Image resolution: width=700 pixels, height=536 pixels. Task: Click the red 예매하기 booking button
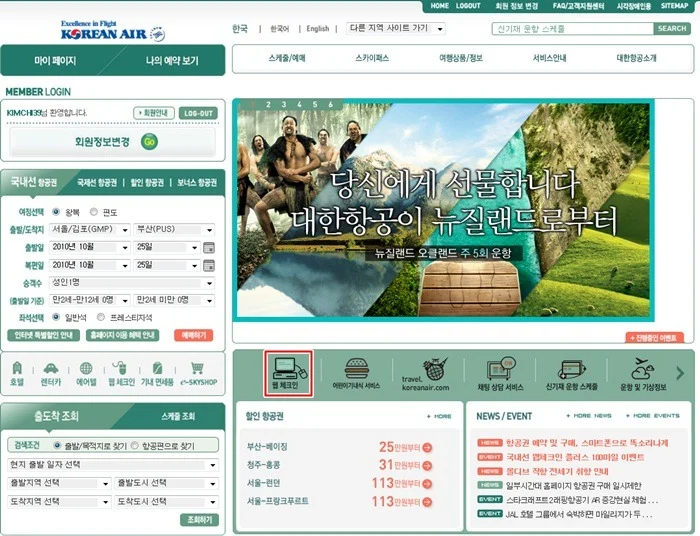(x=193, y=335)
